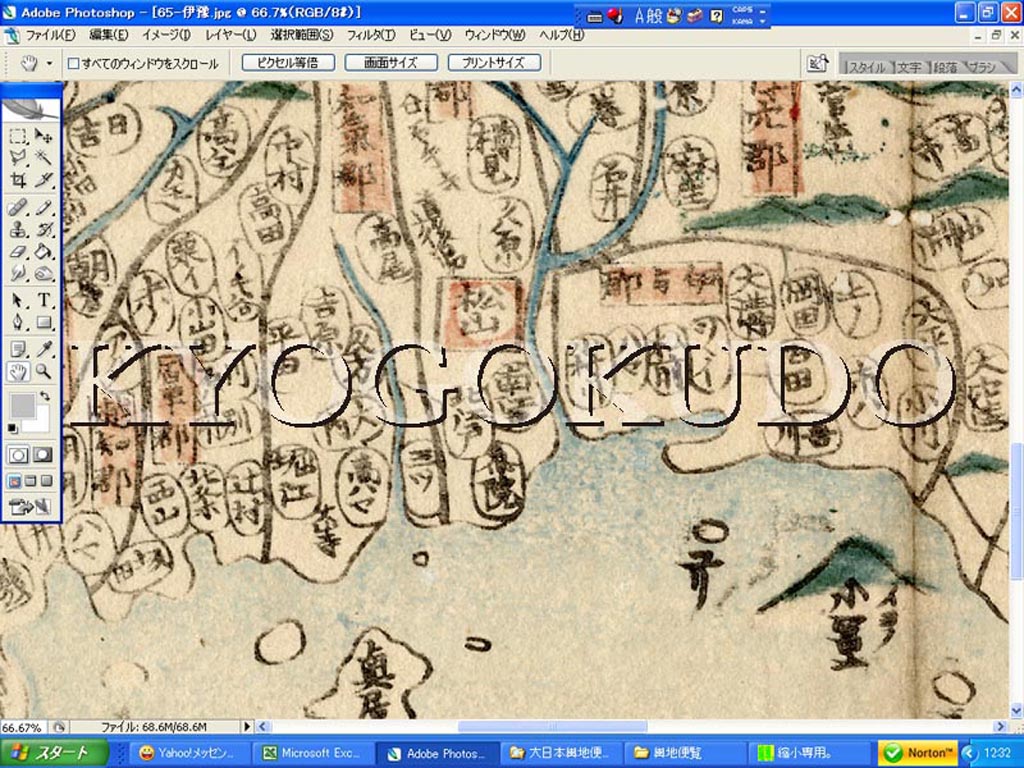1024x768 pixels.
Task: Open the Hand tool preset picker dropdown
Action: click(x=49, y=63)
